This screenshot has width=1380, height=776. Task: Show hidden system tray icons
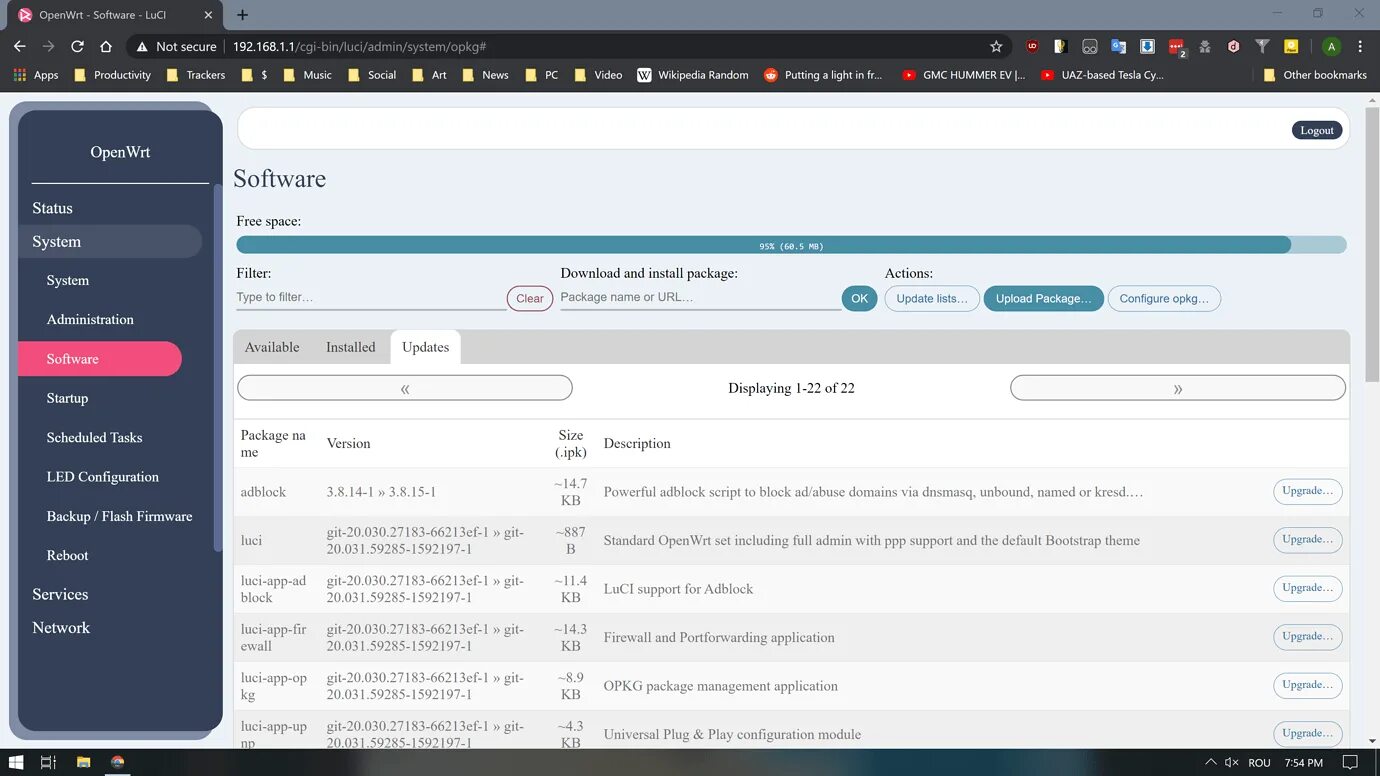1211,762
